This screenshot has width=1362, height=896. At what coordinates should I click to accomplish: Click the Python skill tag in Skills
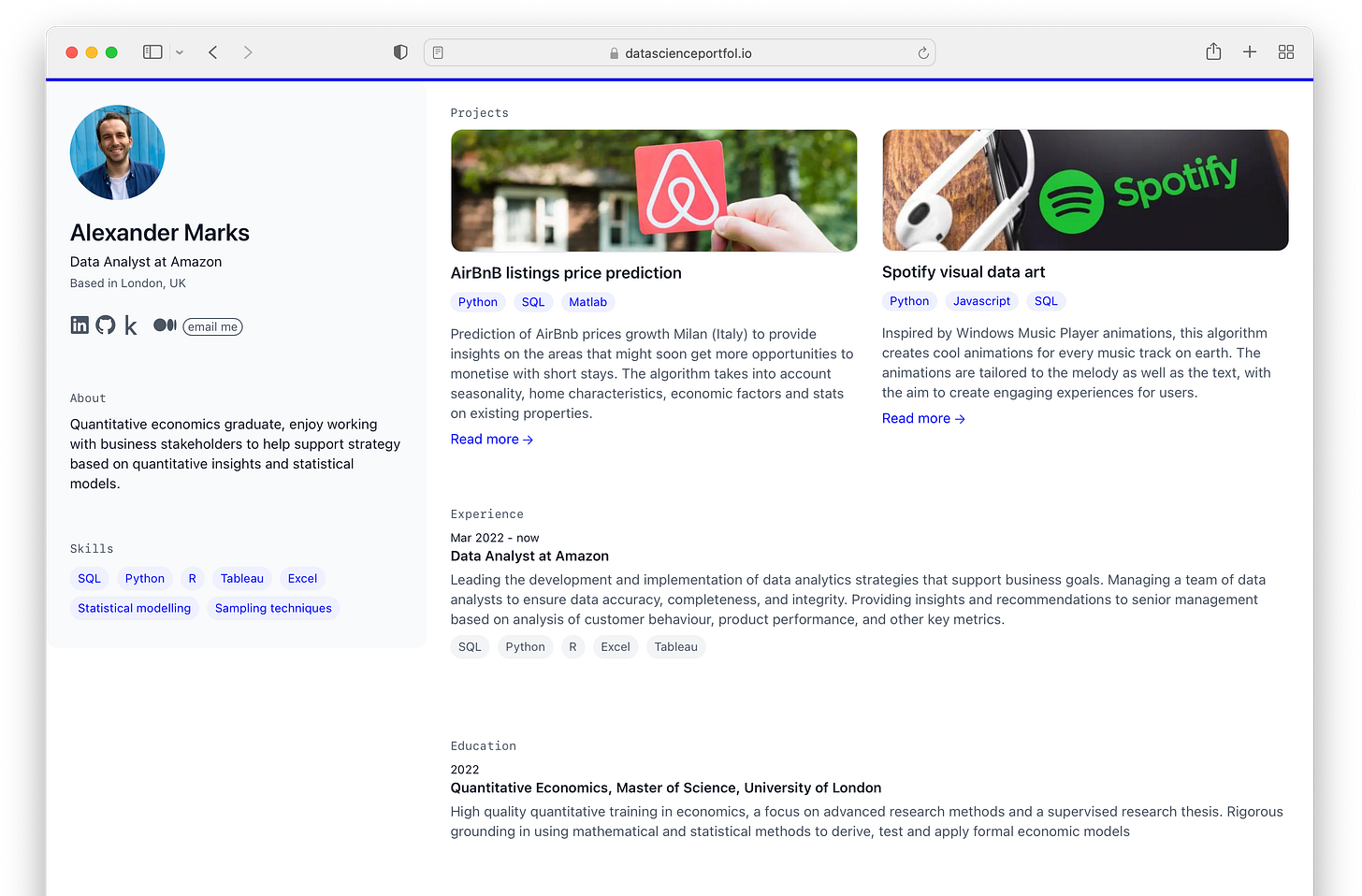(145, 579)
